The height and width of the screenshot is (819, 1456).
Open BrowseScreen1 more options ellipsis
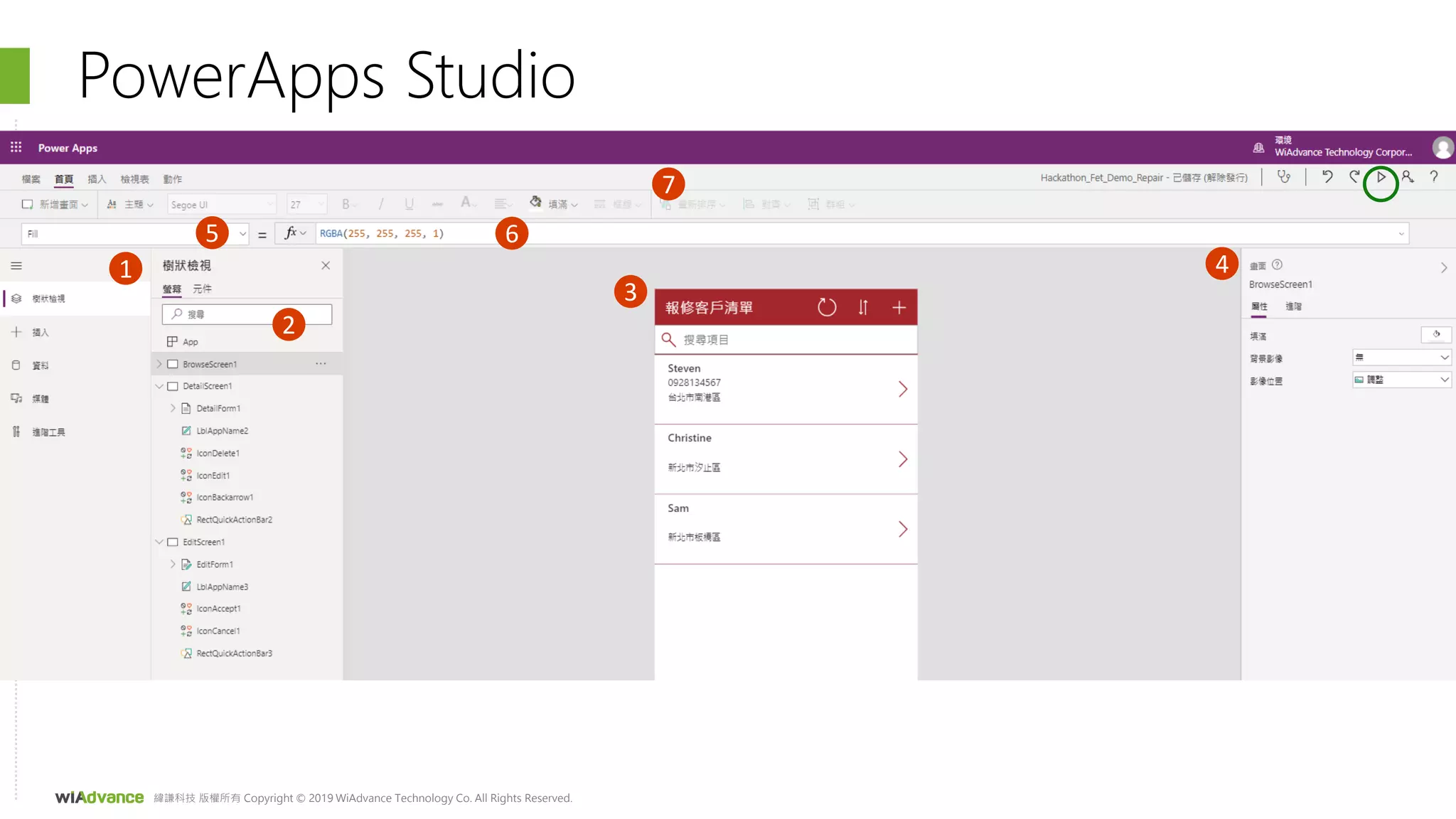tap(321, 363)
